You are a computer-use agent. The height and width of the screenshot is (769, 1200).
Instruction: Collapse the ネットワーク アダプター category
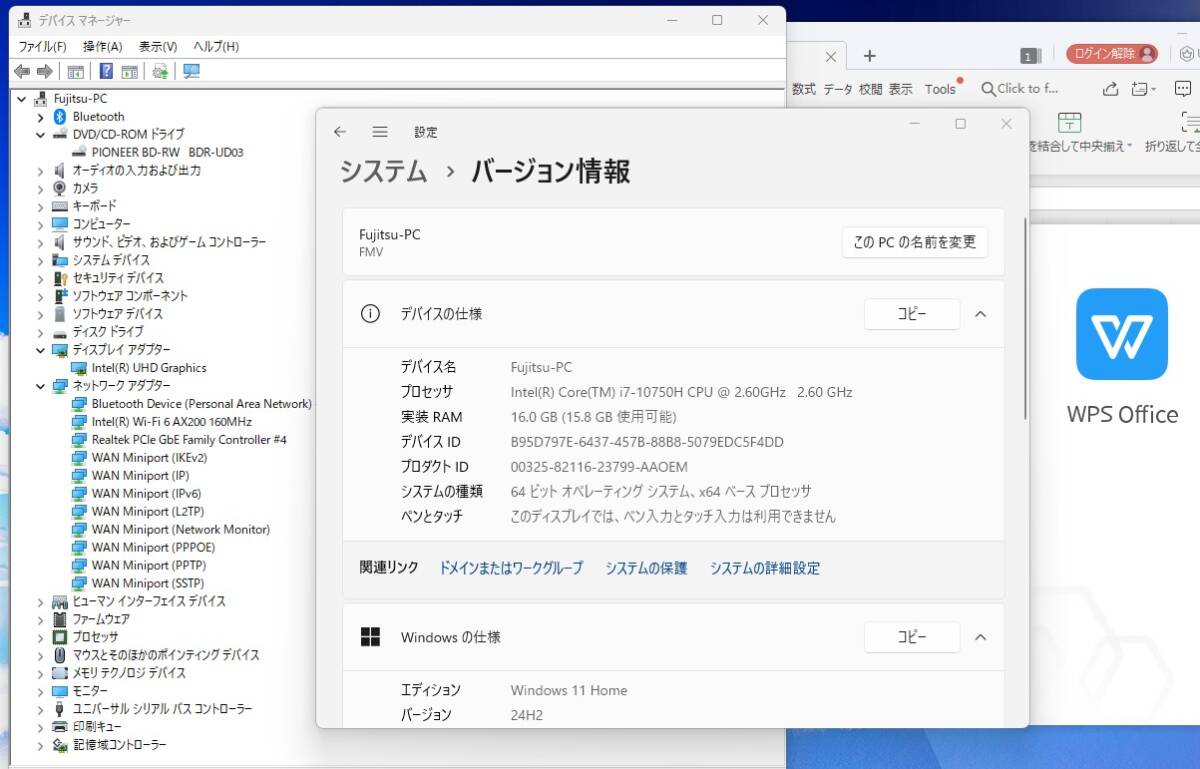tap(40, 386)
